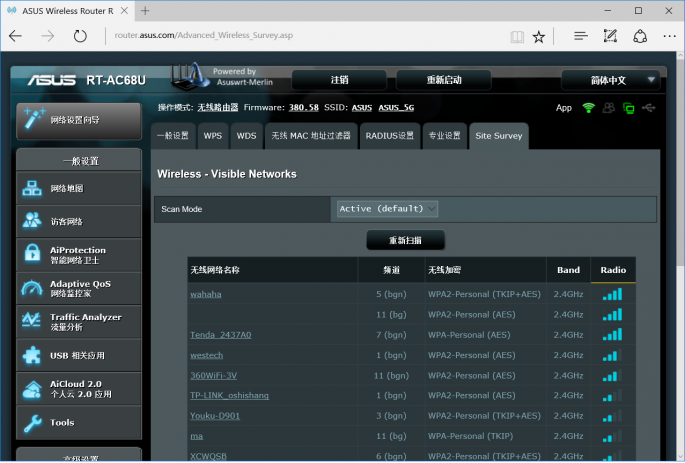Viewport: 685px width, 463px height.
Task: Open Tools wrench icon
Action: click(32, 423)
